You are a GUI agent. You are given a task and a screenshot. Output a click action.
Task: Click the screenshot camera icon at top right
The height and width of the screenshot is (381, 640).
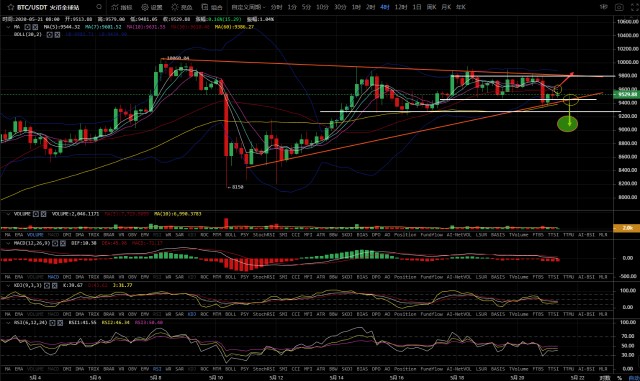619,7
